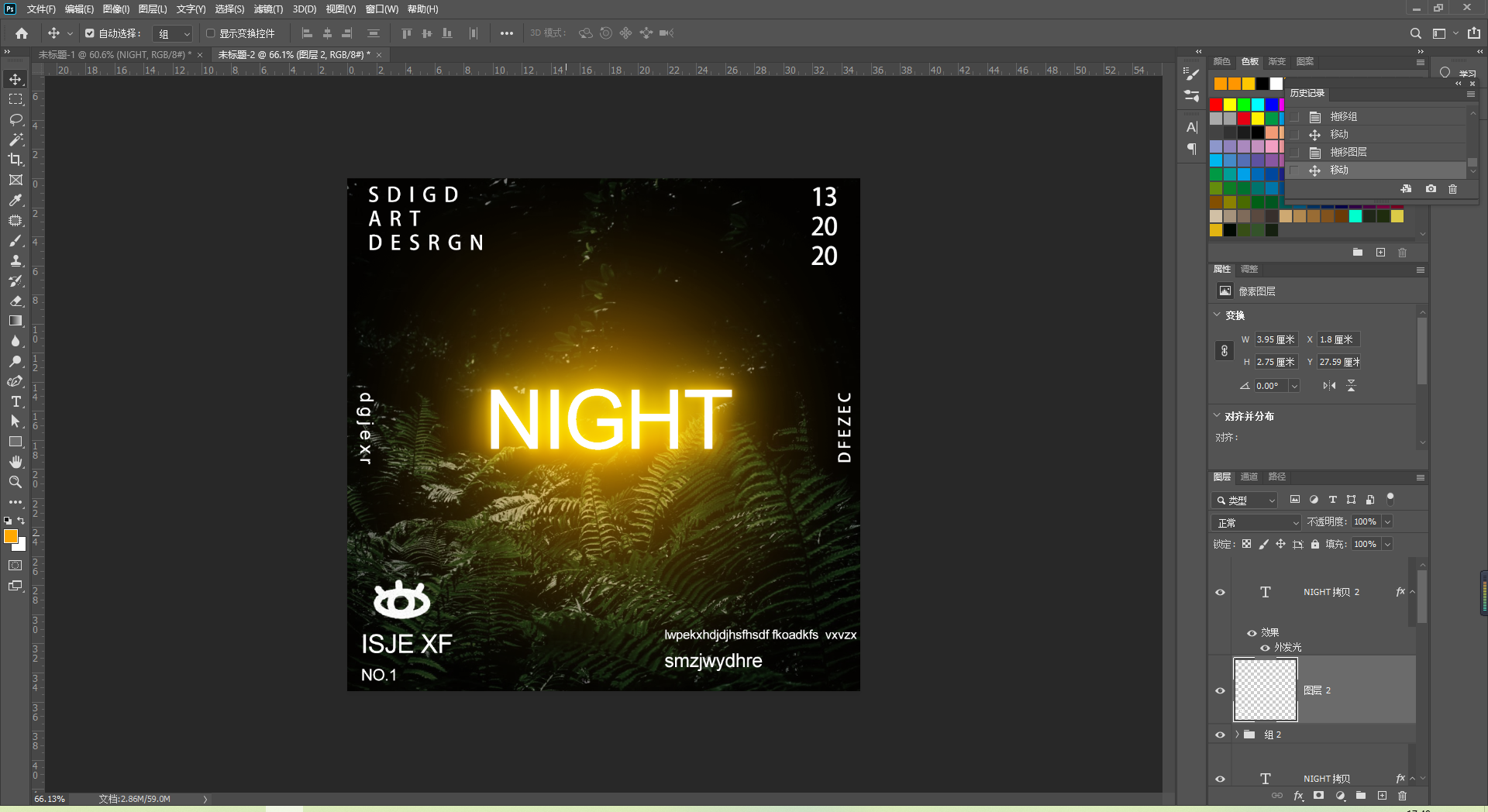
Task: Collapse the 对齐并分布 section
Action: tap(1217, 415)
